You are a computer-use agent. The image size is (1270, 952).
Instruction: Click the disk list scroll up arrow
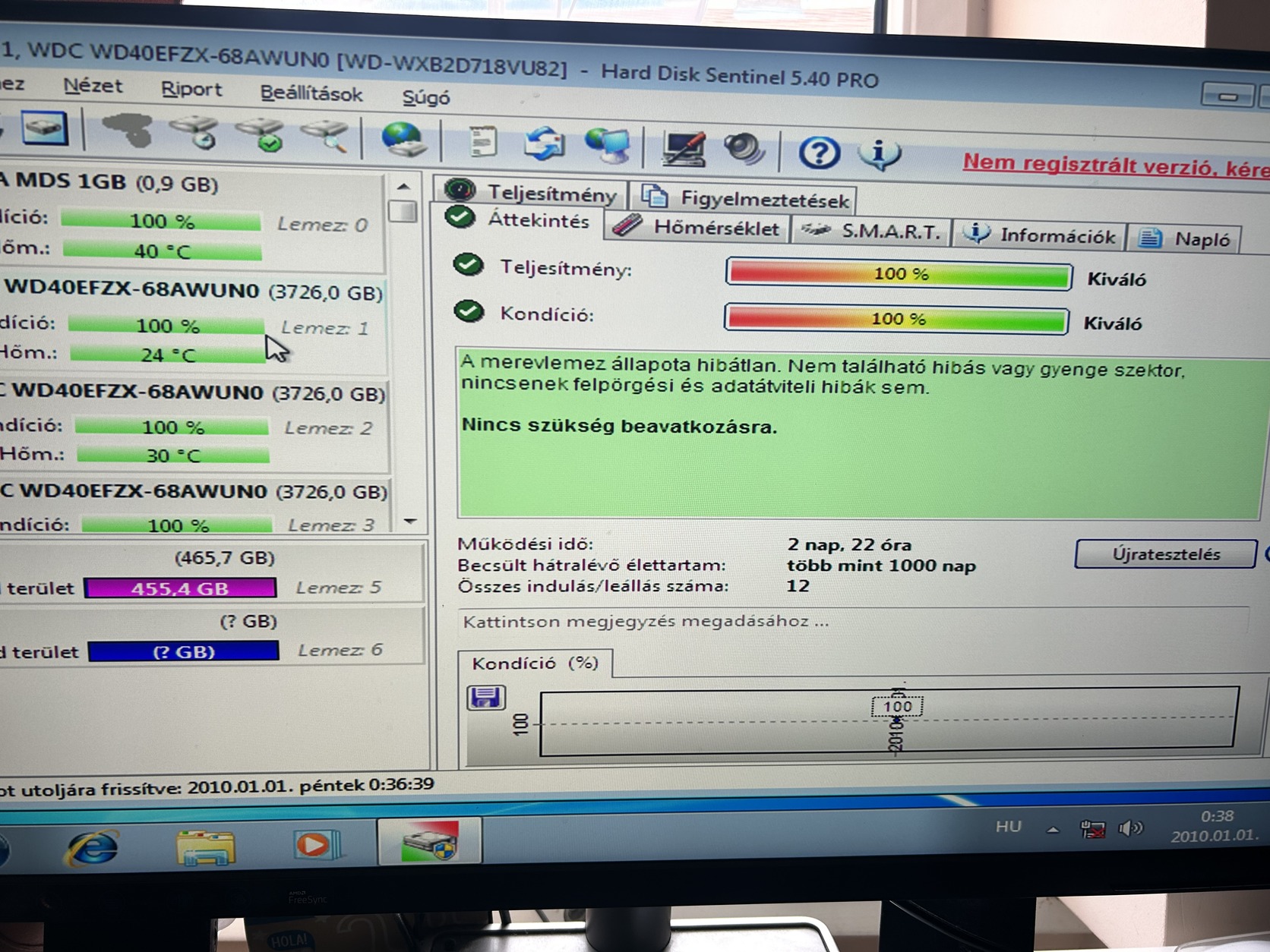404,187
